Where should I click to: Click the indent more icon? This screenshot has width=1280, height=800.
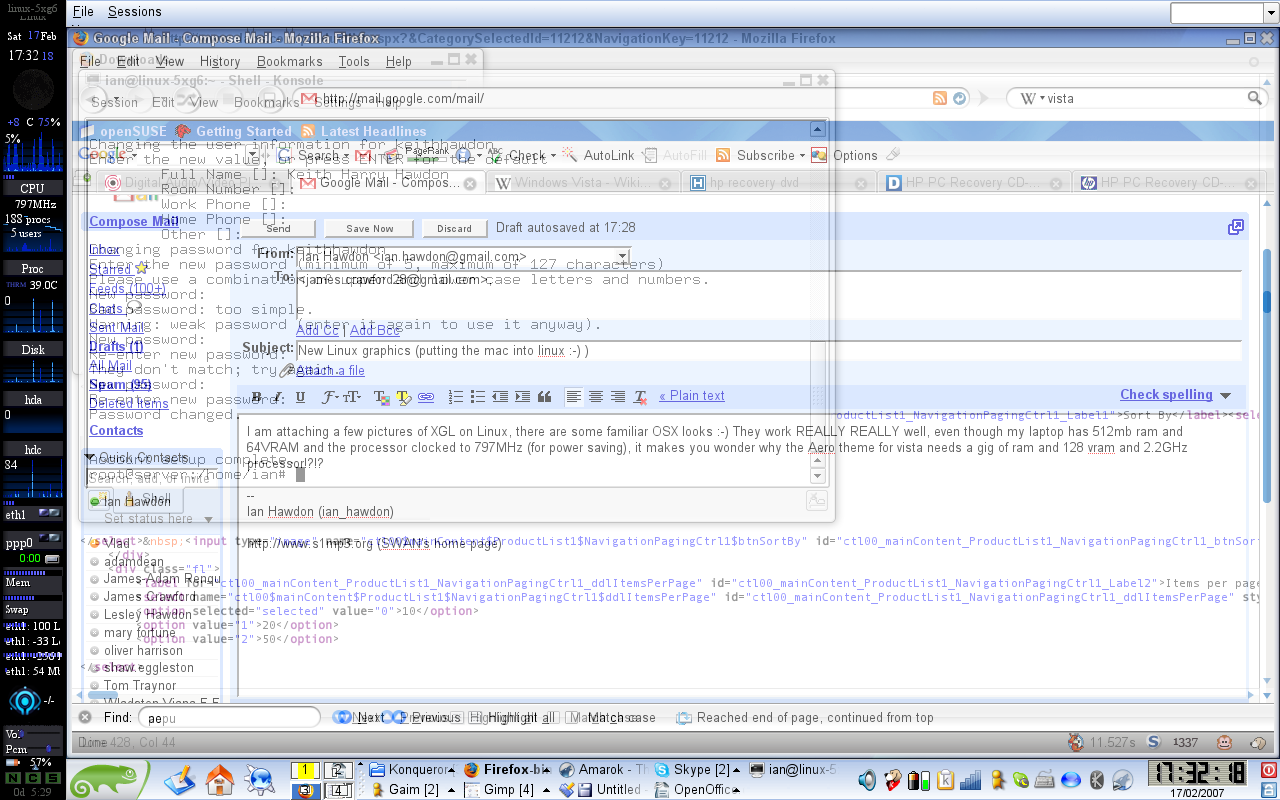click(x=522, y=397)
